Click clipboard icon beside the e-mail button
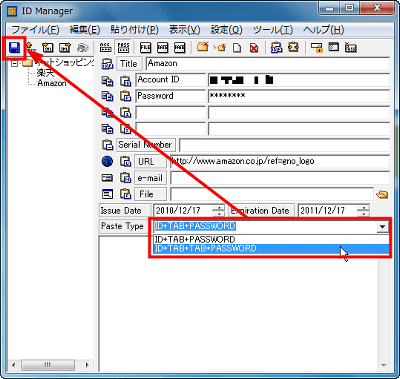Viewport: 400px width, 379px height. pos(125,178)
